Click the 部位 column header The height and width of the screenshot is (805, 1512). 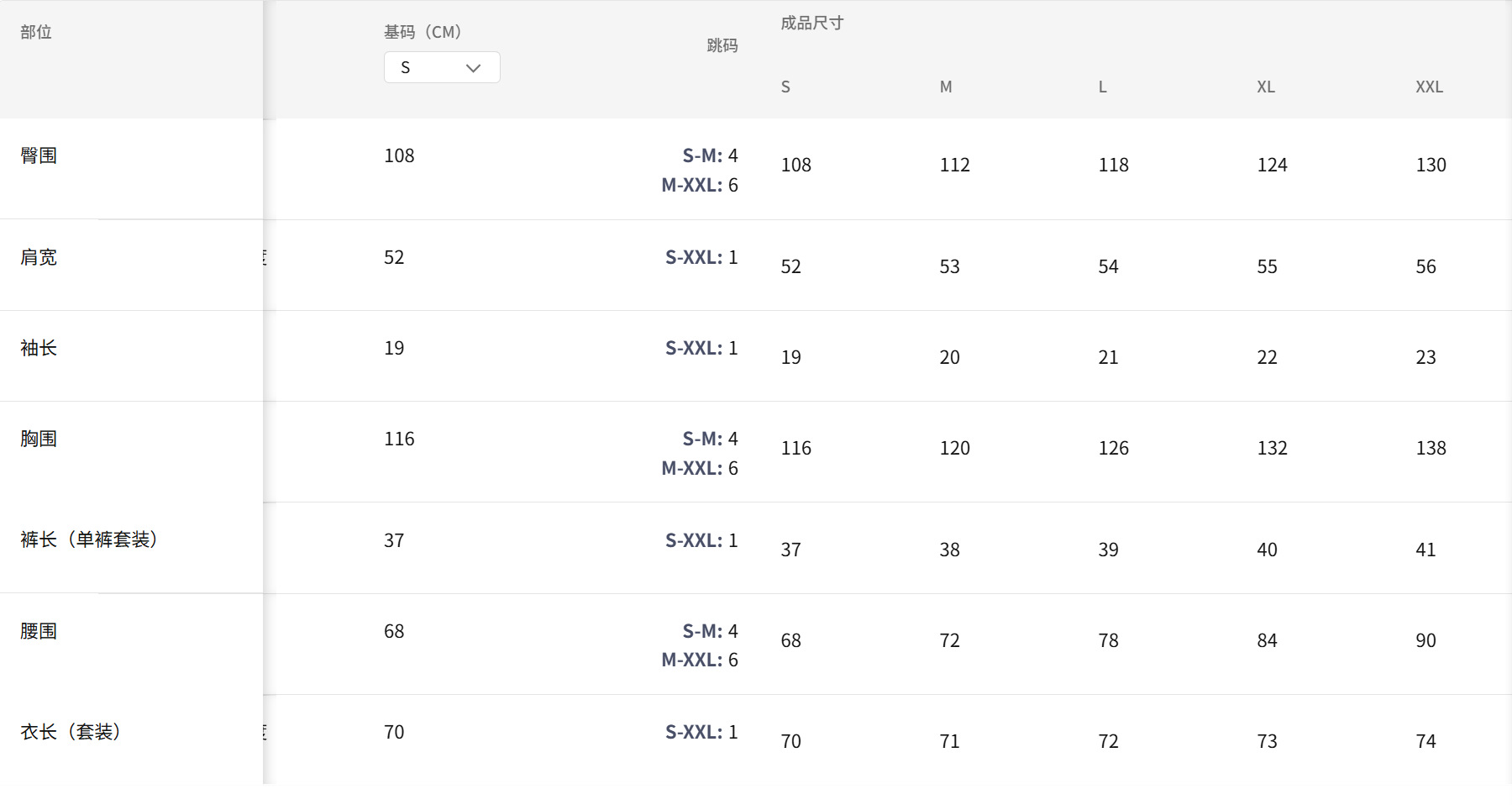pyautogui.click(x=36, y=32)
